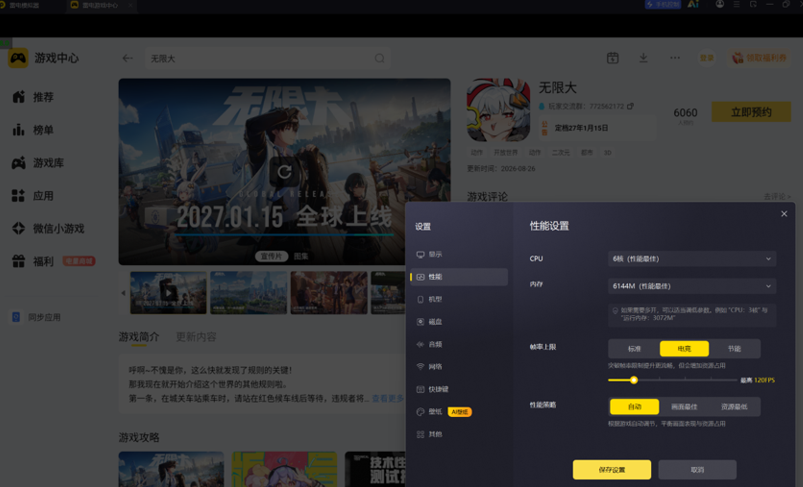Select 节能 (Power saving) frame rate limit
803x487 pixels.
point(734,349)
